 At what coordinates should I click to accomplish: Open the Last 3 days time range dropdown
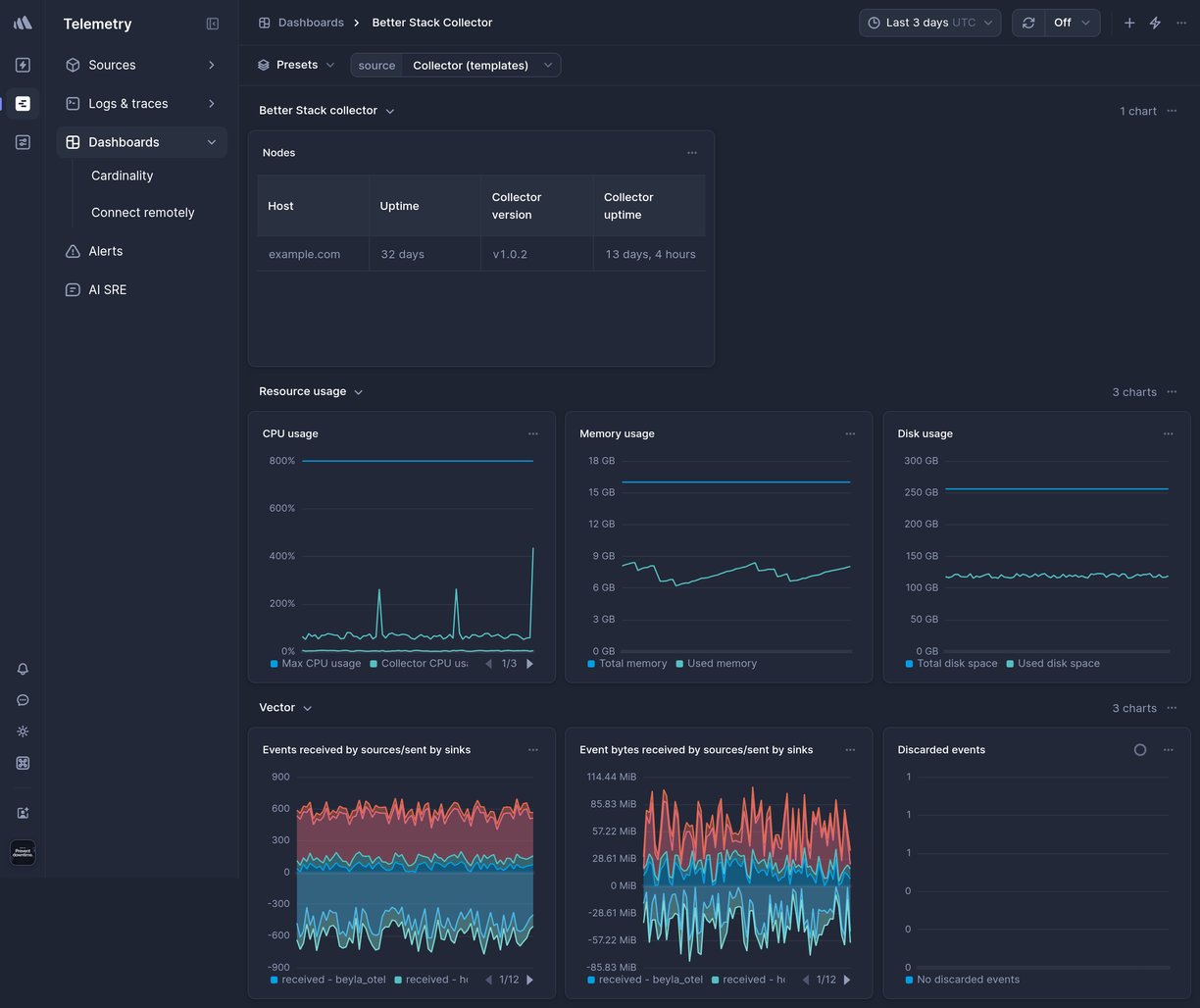(x=929, y=23)
